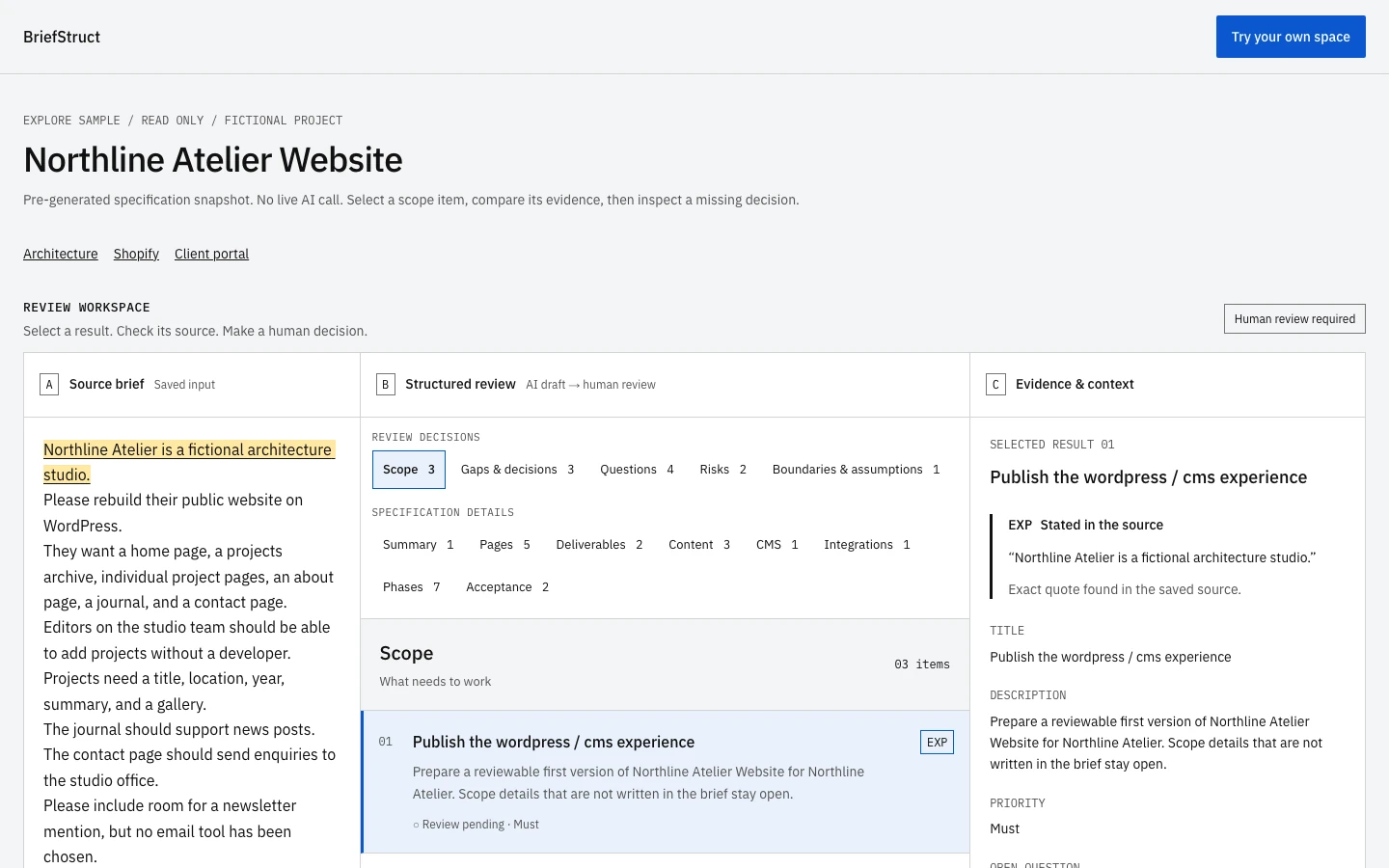Show the Phases 7 tab
This screenshot has width=1389, height=868.
pos(411,587)
